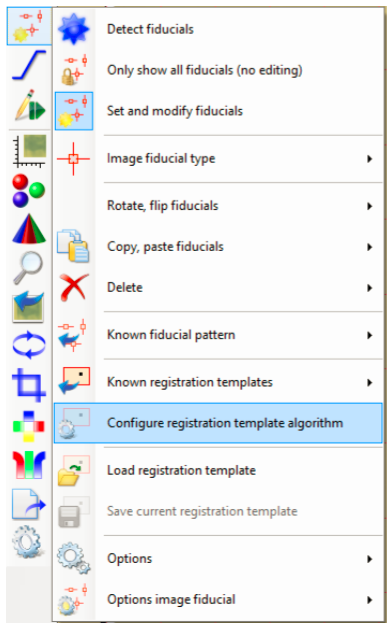Select Only show all fiducials (no editing)
Screen dimensions: 391x640
[218, 70]
